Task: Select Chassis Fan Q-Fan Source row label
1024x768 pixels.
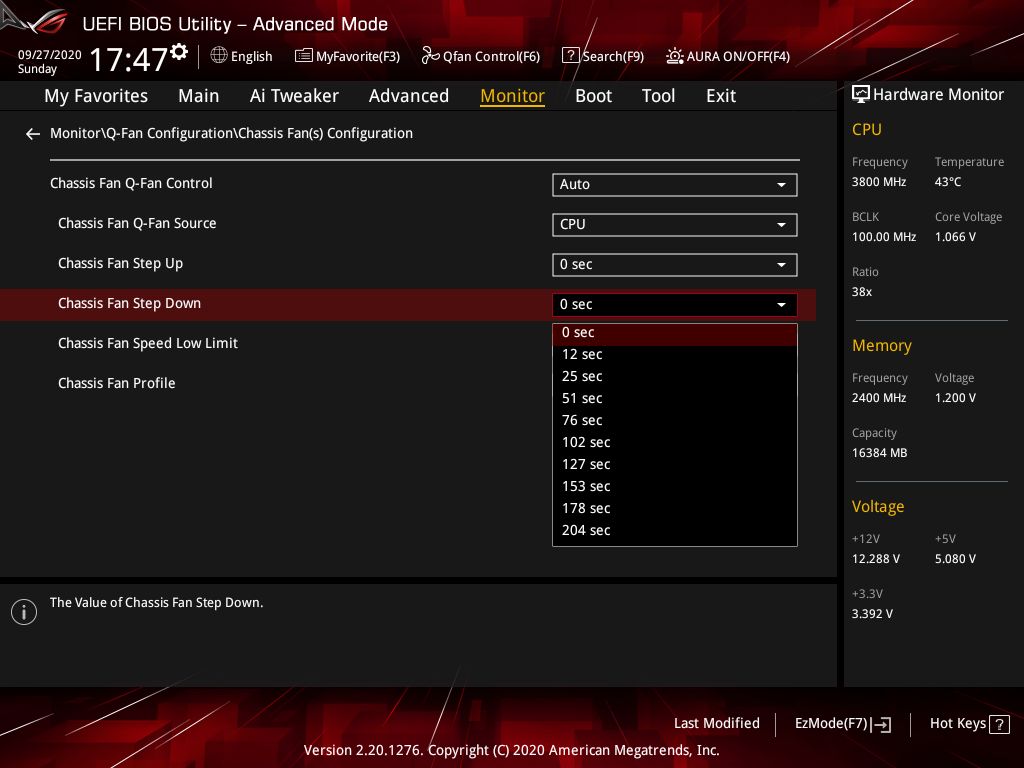Action: pyautogui.click(x=137, y=223)
